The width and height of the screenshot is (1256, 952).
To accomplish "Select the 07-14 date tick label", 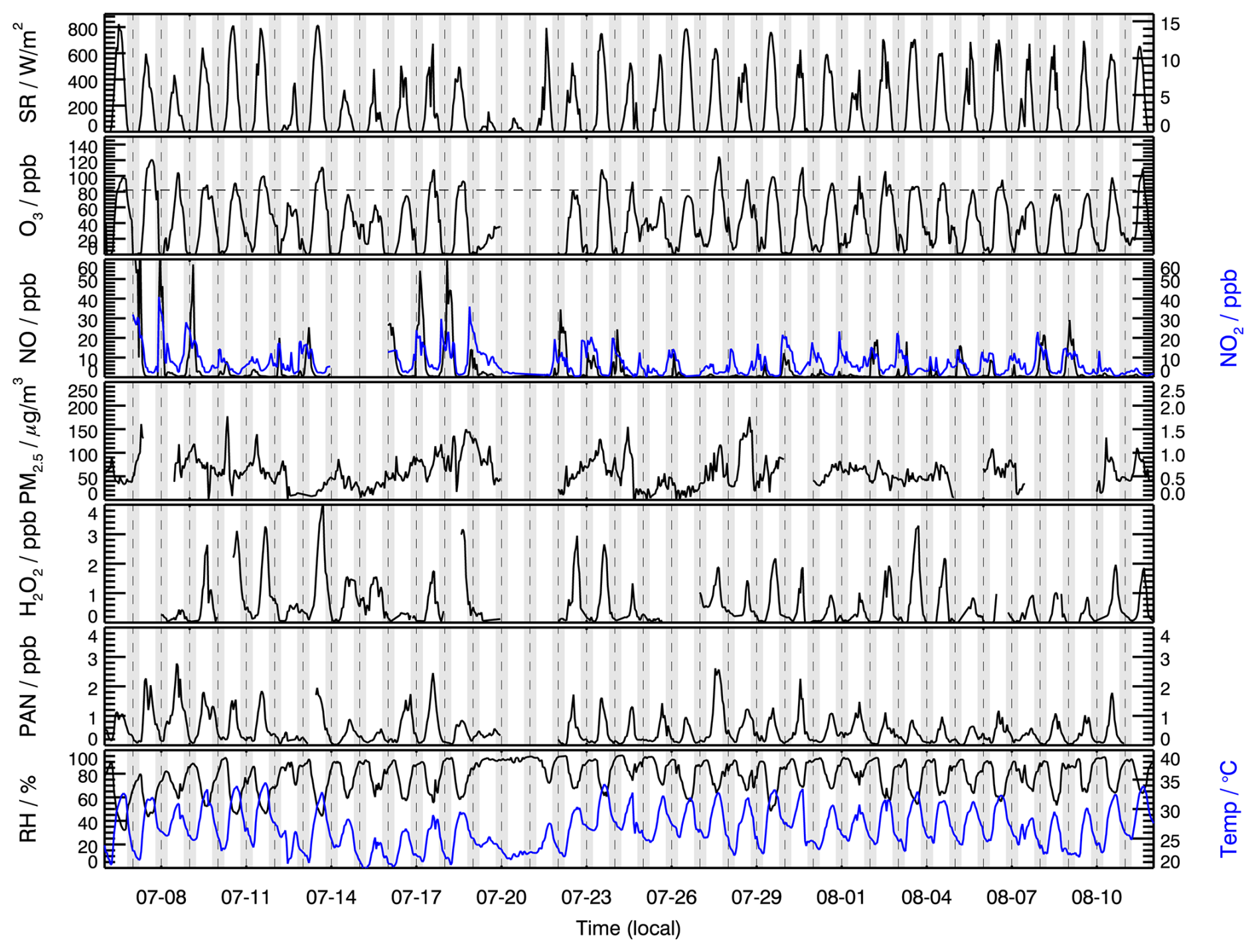I will click(331, 898).
